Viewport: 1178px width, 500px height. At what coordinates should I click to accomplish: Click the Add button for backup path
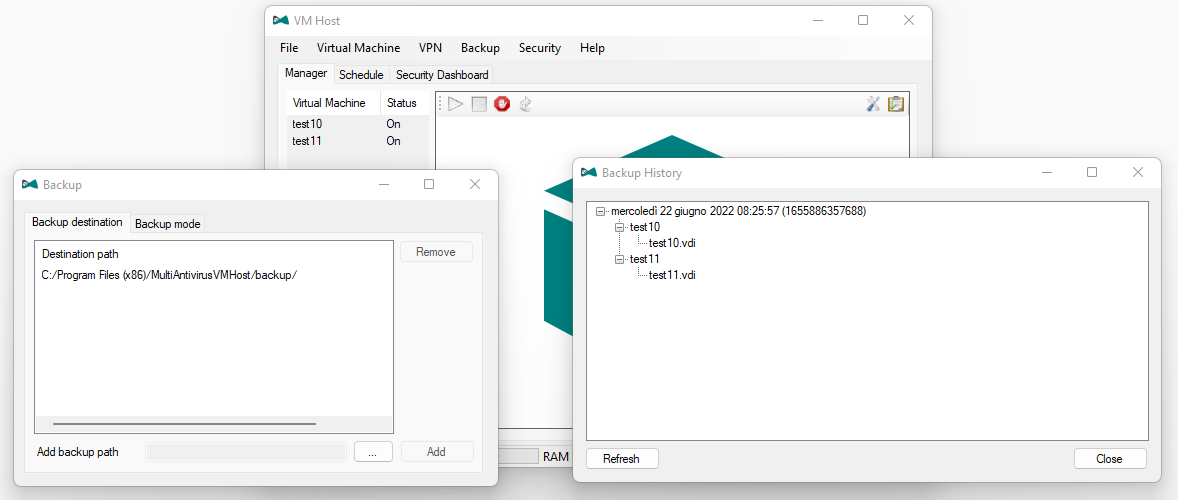436,451
